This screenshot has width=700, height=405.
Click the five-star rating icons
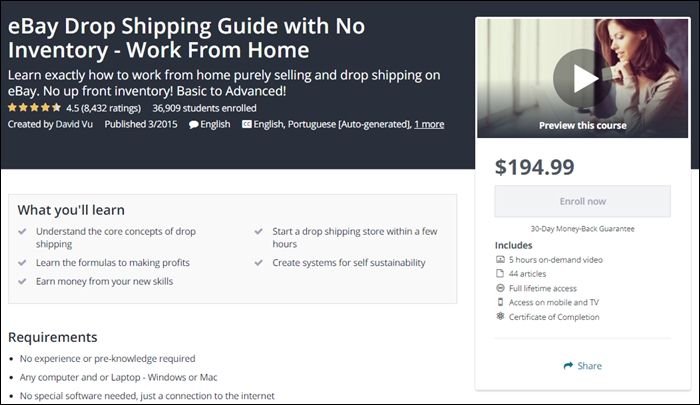[x=32, y=107]
